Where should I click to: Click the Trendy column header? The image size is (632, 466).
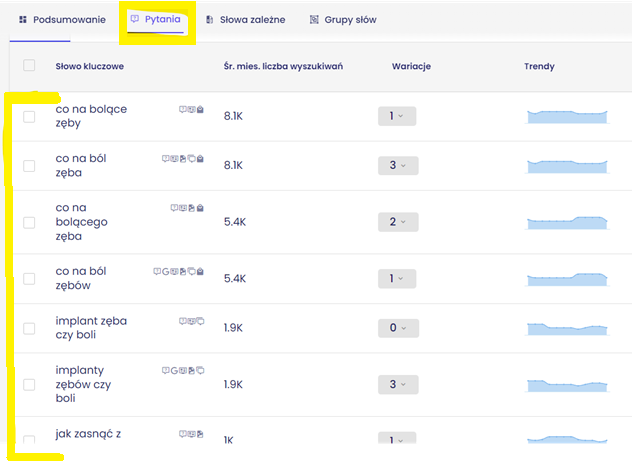[539, 66]
